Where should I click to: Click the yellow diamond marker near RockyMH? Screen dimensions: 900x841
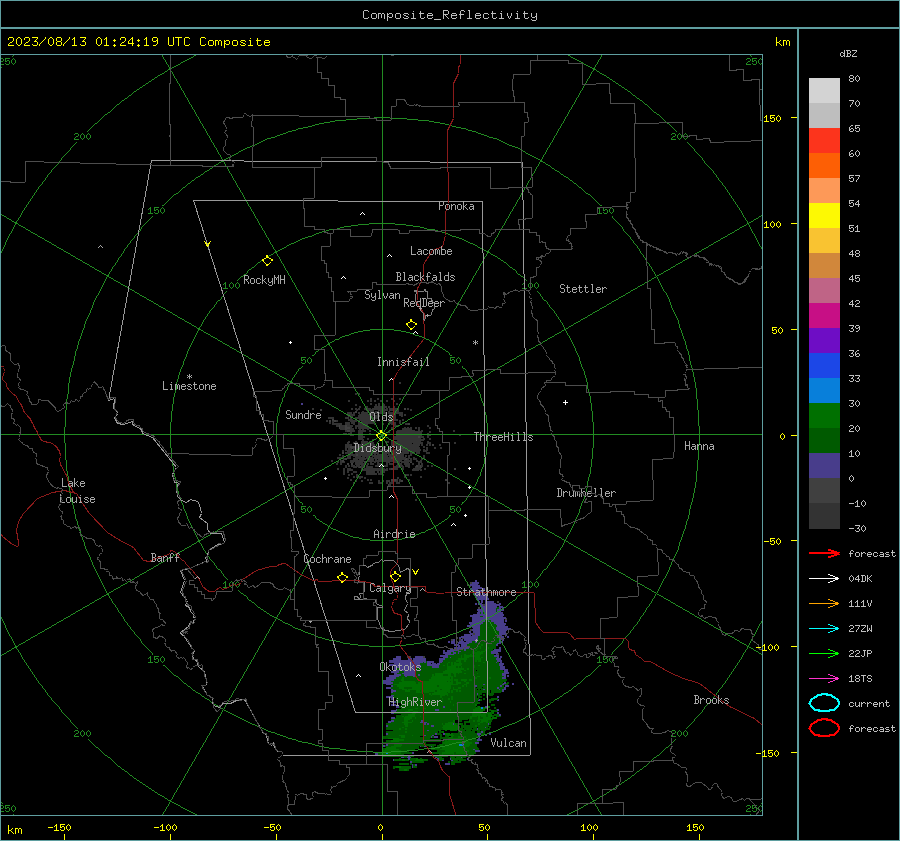[267, 261]
